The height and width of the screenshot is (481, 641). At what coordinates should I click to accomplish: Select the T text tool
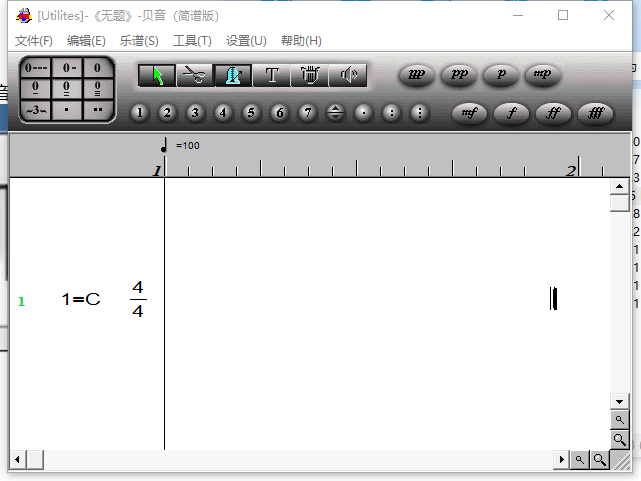point(272,75)
